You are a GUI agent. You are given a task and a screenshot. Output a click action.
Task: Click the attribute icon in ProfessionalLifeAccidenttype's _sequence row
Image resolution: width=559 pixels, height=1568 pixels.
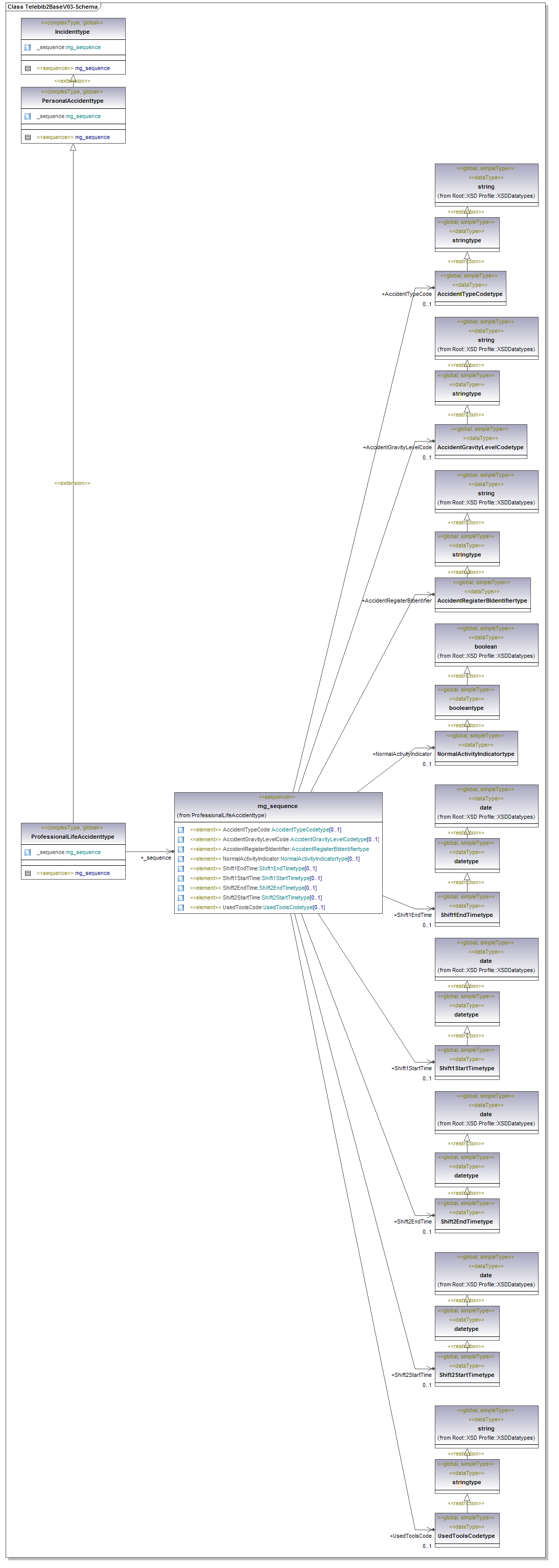pyautogui.click(x=28, y=852)
